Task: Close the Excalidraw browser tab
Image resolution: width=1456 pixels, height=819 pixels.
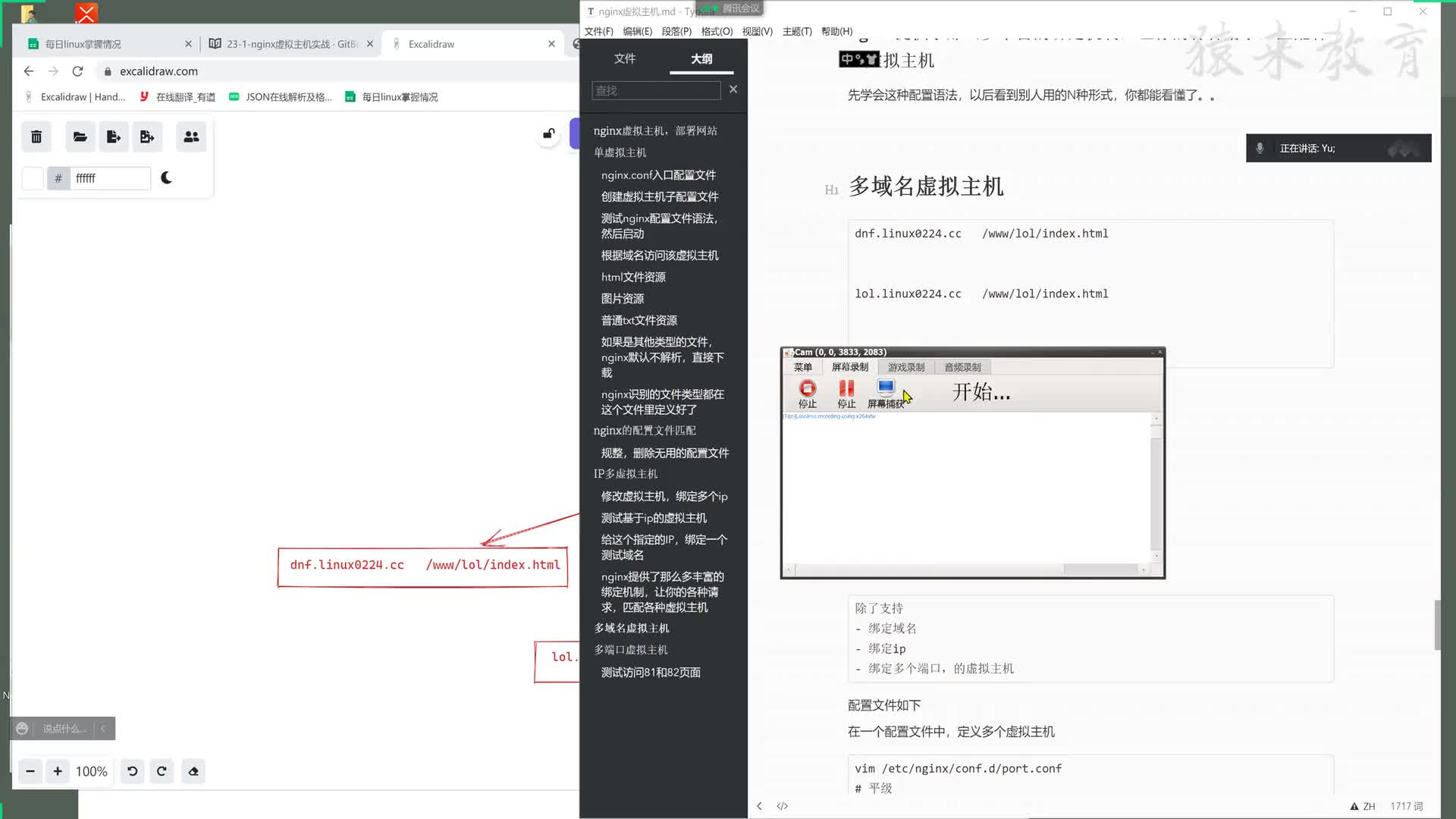Action: coord(551,44)
